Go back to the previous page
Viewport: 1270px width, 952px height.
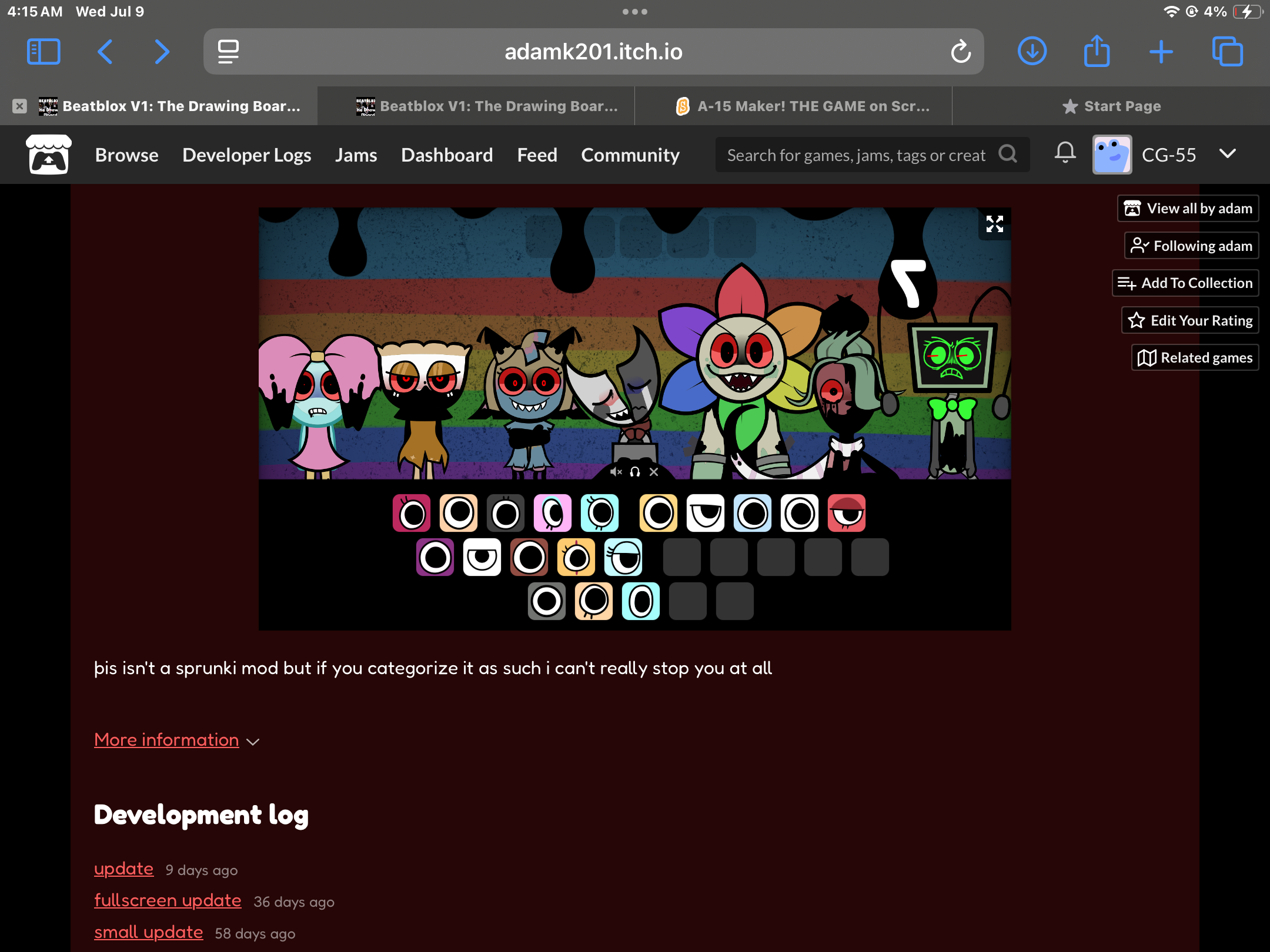pos(105,52)
